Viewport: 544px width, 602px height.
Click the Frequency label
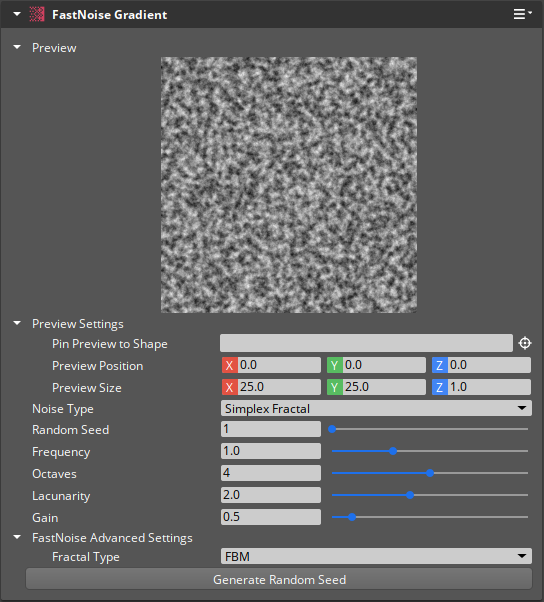[x=61, y=452]
